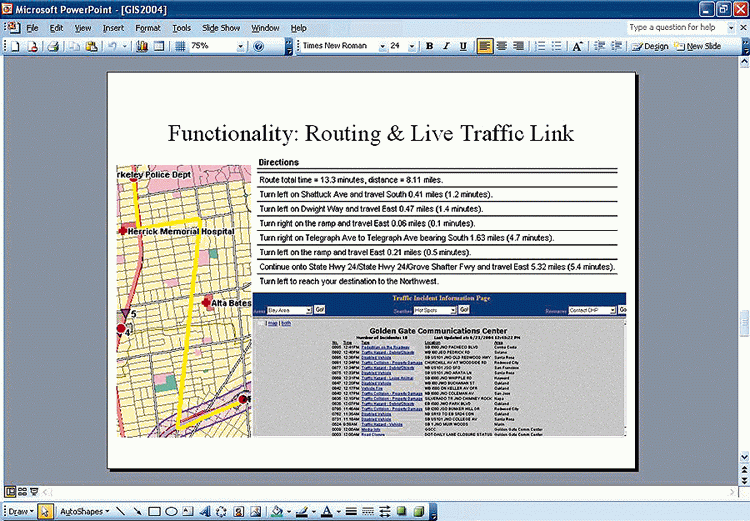Apply numbered list formatting
750x521 pixels.
coord(540,46)
